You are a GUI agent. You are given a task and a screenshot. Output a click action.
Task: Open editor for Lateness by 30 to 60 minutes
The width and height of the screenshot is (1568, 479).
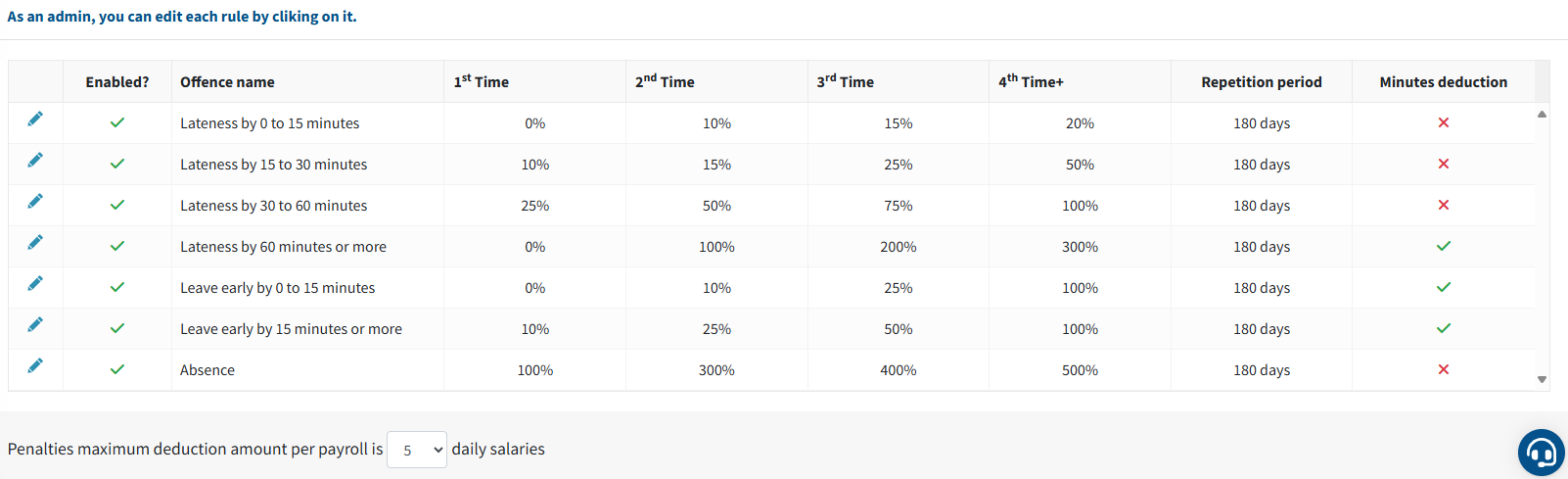(35, 202)
